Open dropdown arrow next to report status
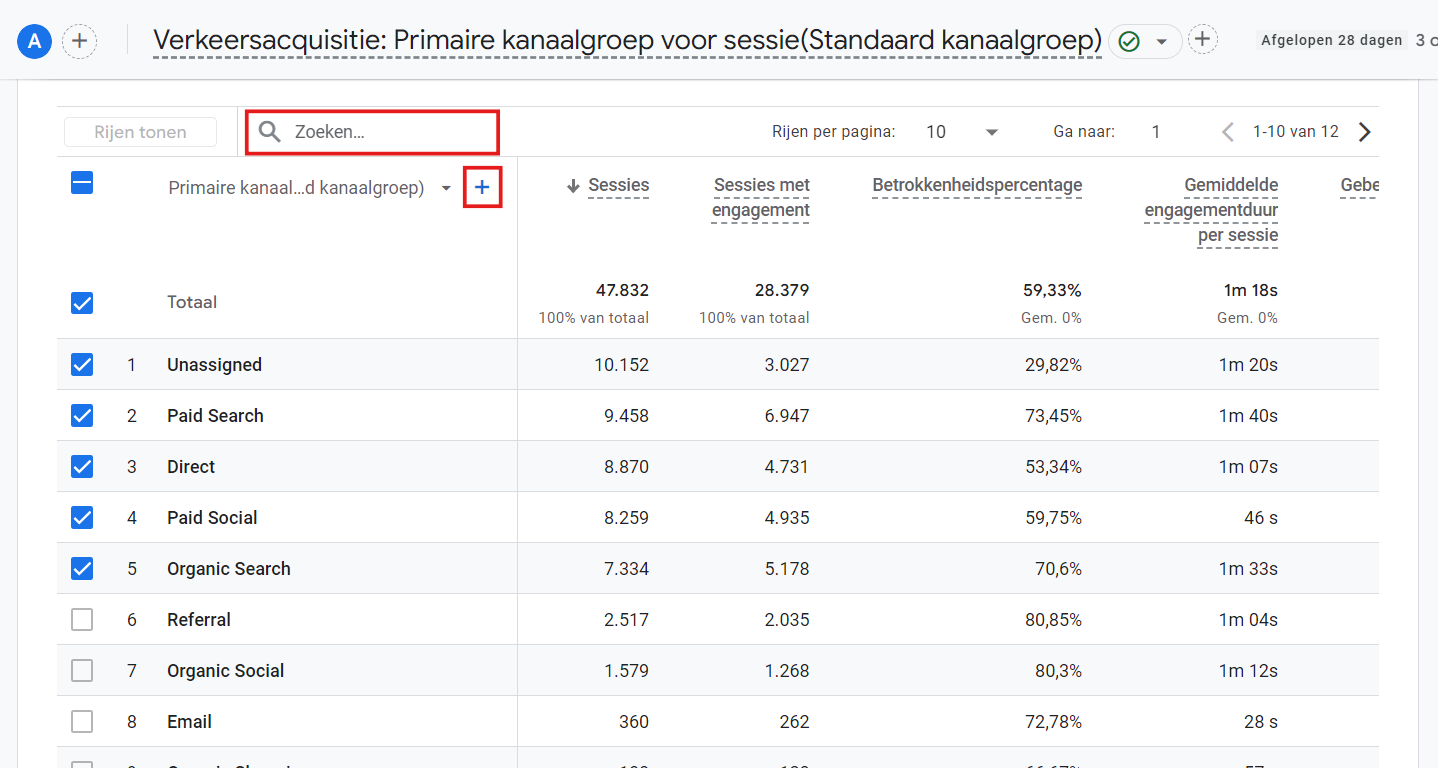The width and height of the screenshot is (1438, 768). pos(1161,42)
